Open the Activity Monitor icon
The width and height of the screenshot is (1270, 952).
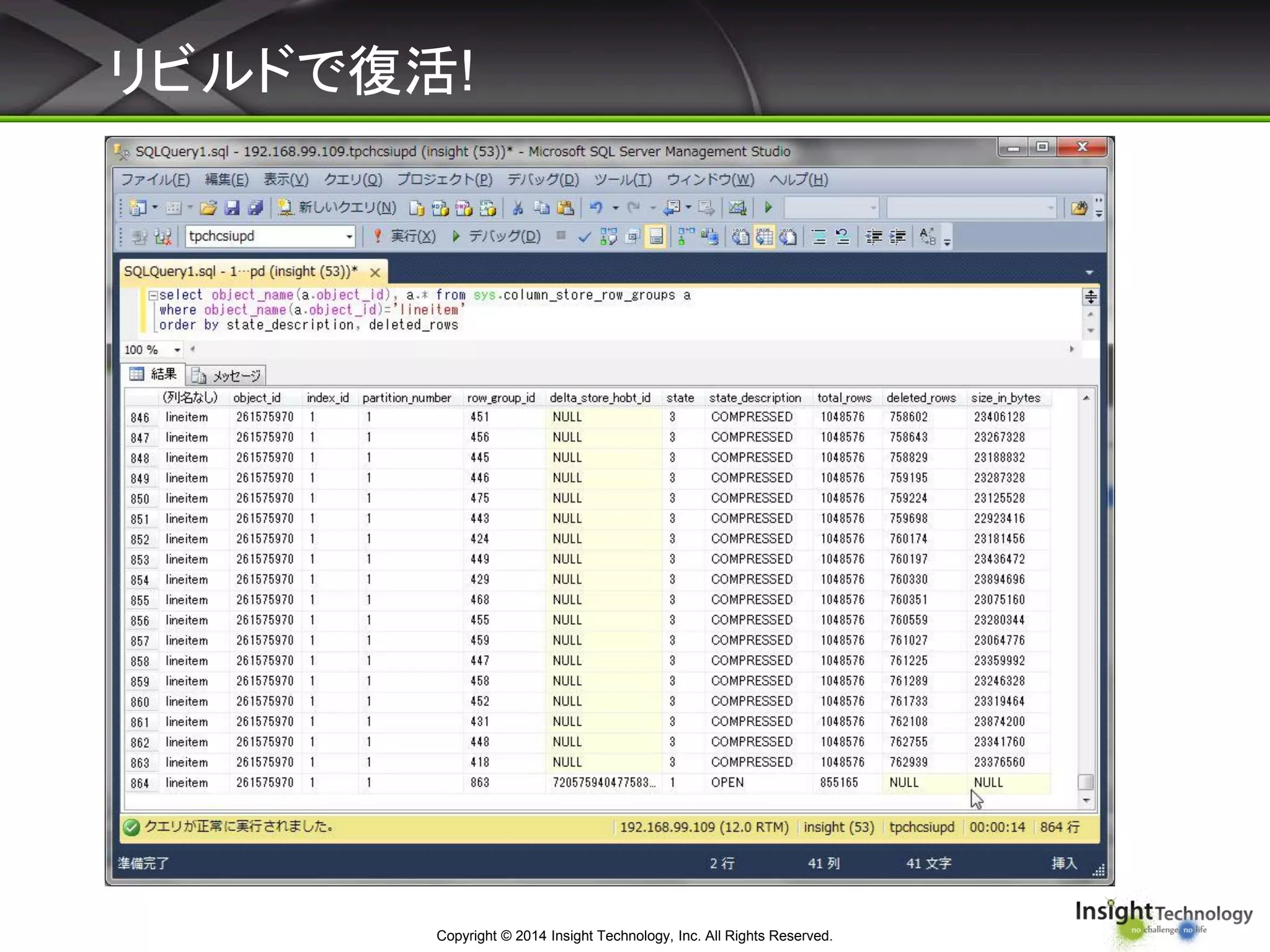[737, 208]
